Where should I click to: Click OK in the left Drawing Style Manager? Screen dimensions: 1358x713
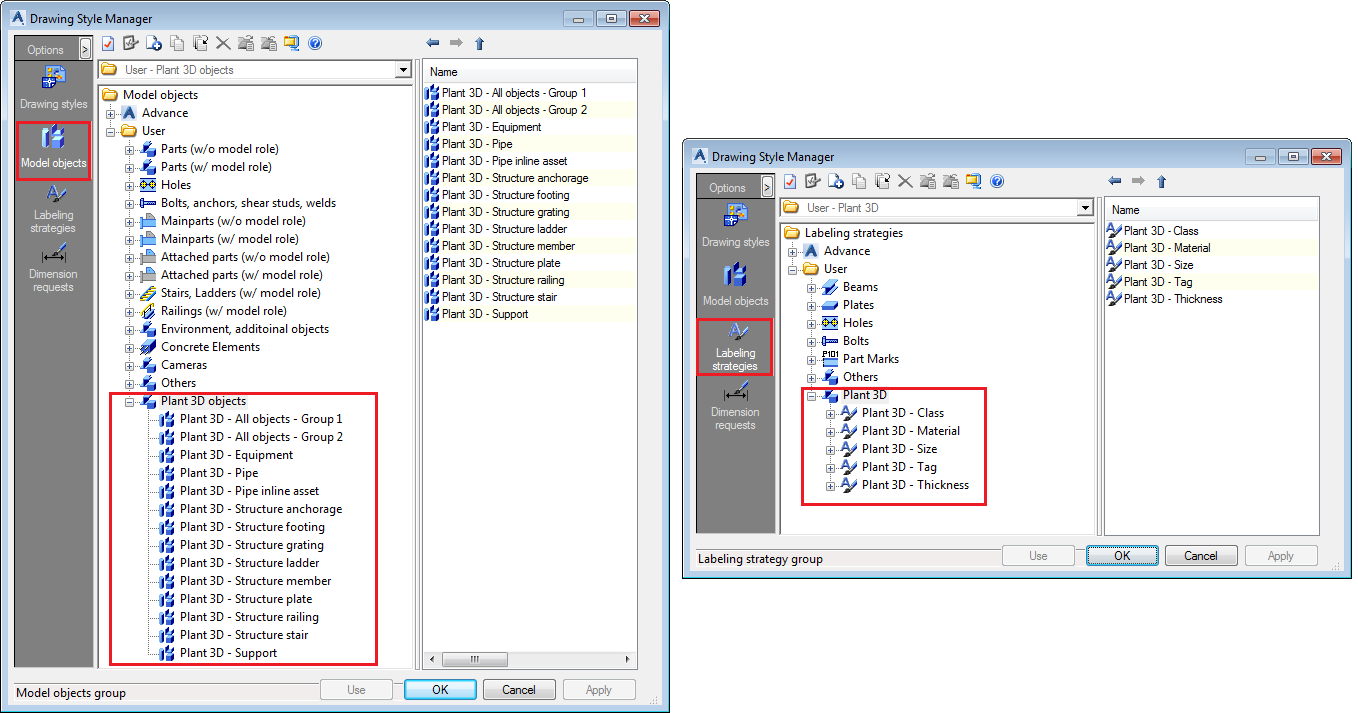(x=440, y=689)
